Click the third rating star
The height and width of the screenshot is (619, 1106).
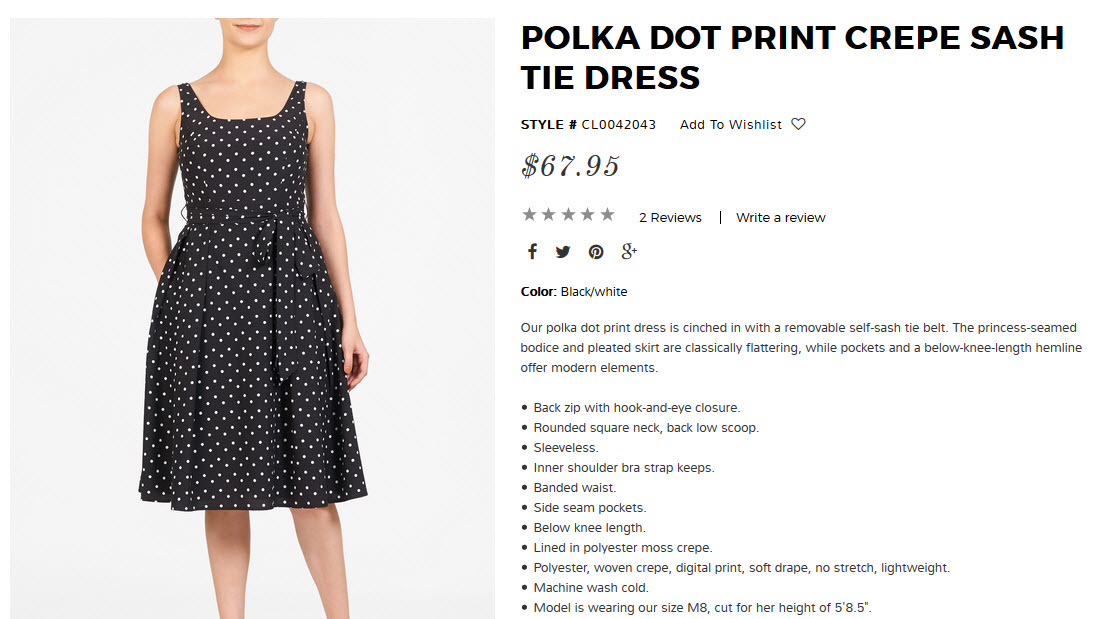pyautogui.click(x=568, y=215)
